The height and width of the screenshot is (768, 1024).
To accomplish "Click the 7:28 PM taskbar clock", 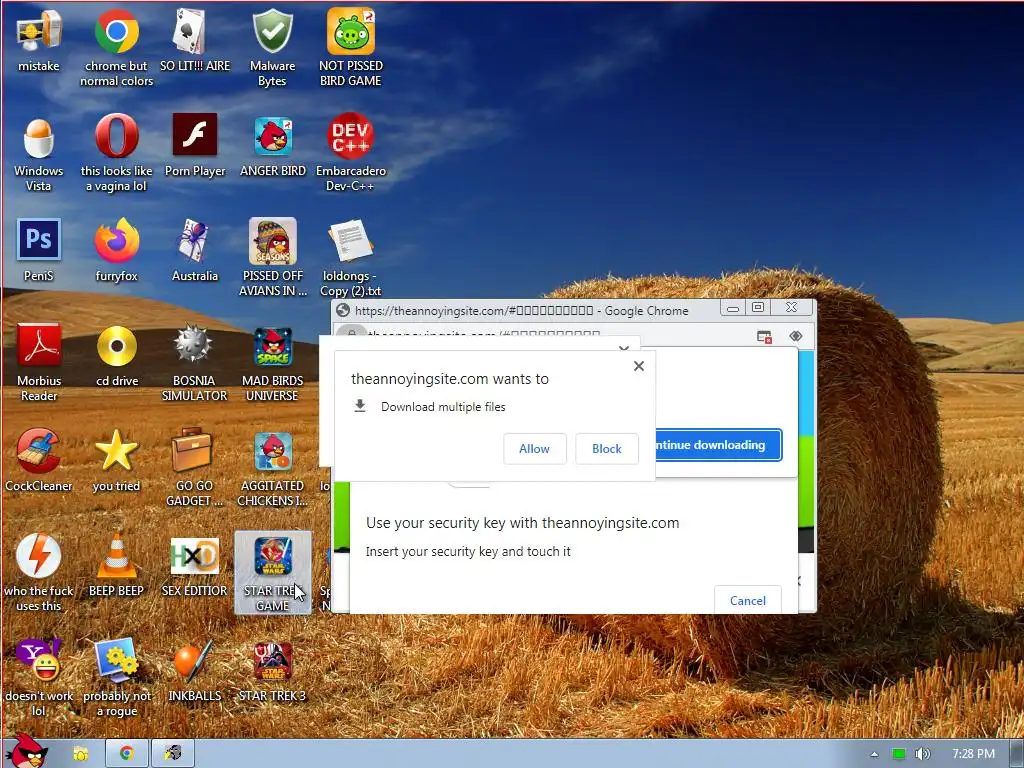I will pos(974,754).
